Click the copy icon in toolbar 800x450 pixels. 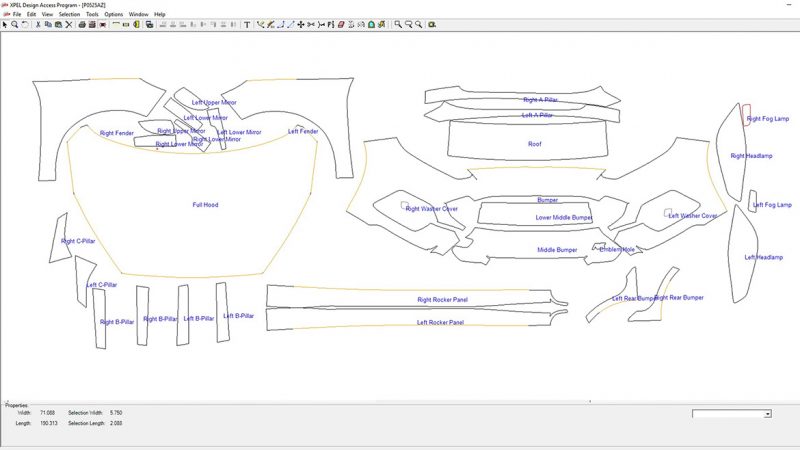coord(48,24)
